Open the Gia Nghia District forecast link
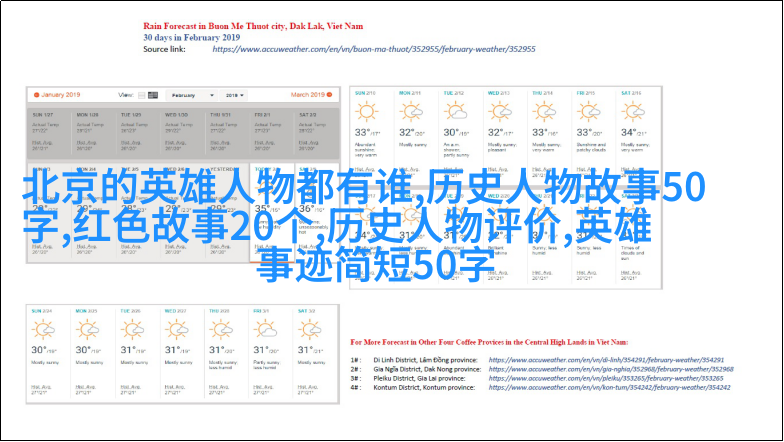Image resolution: width=784 pixels, height=442 pixels. point(611,369)
